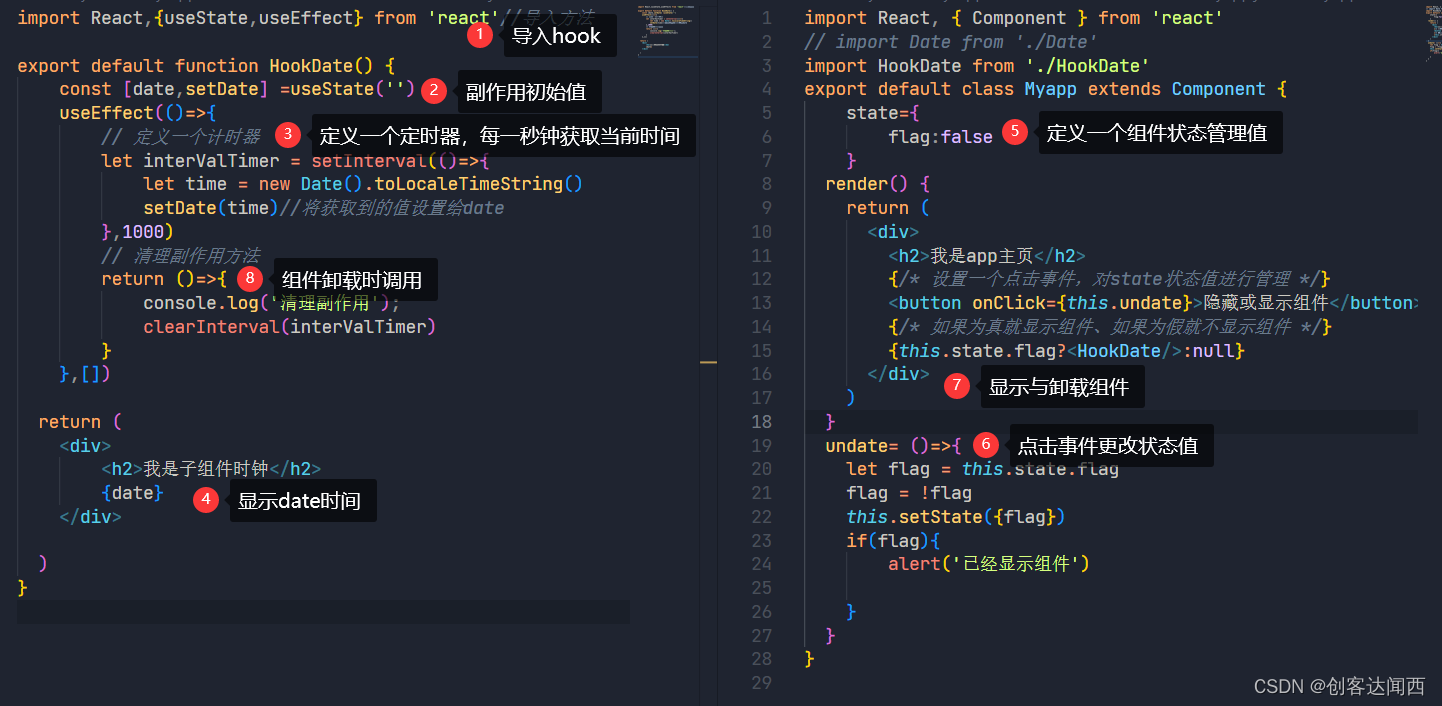
Task: Click the JSX comment on line 14
Action: tap(1110, 327)
